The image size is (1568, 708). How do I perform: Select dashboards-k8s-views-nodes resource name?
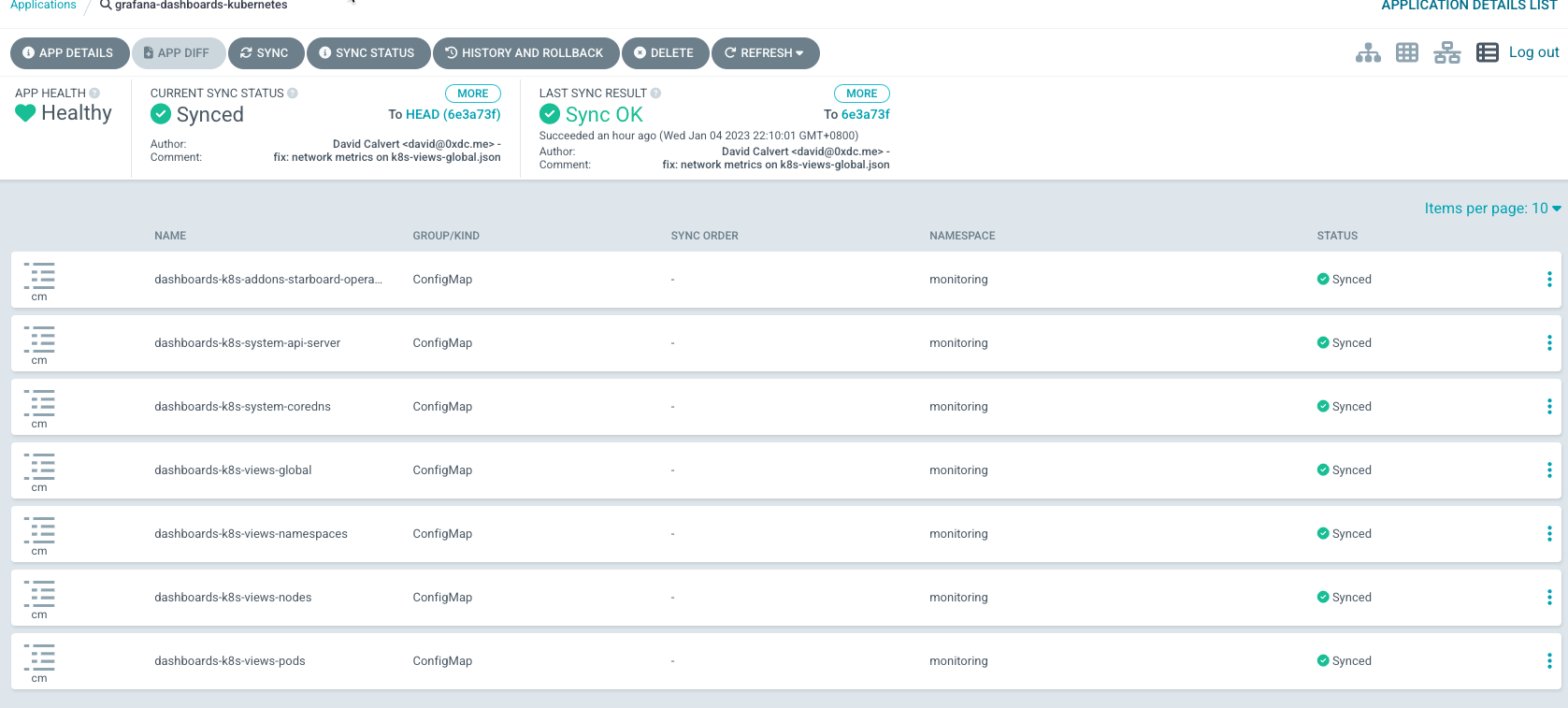click(x=233, y=598)
